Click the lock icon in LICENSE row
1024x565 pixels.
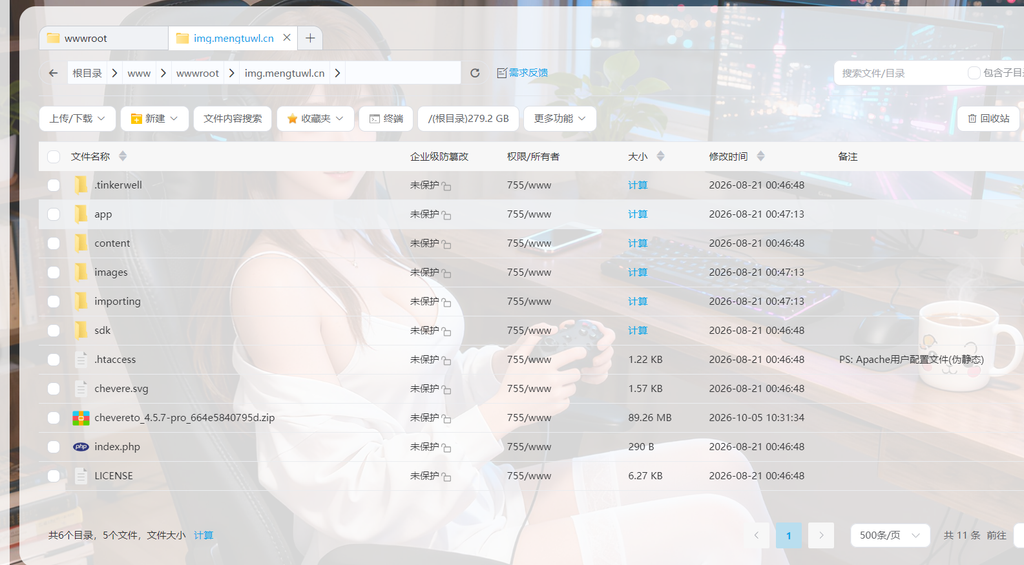click(x=446, y=477)
